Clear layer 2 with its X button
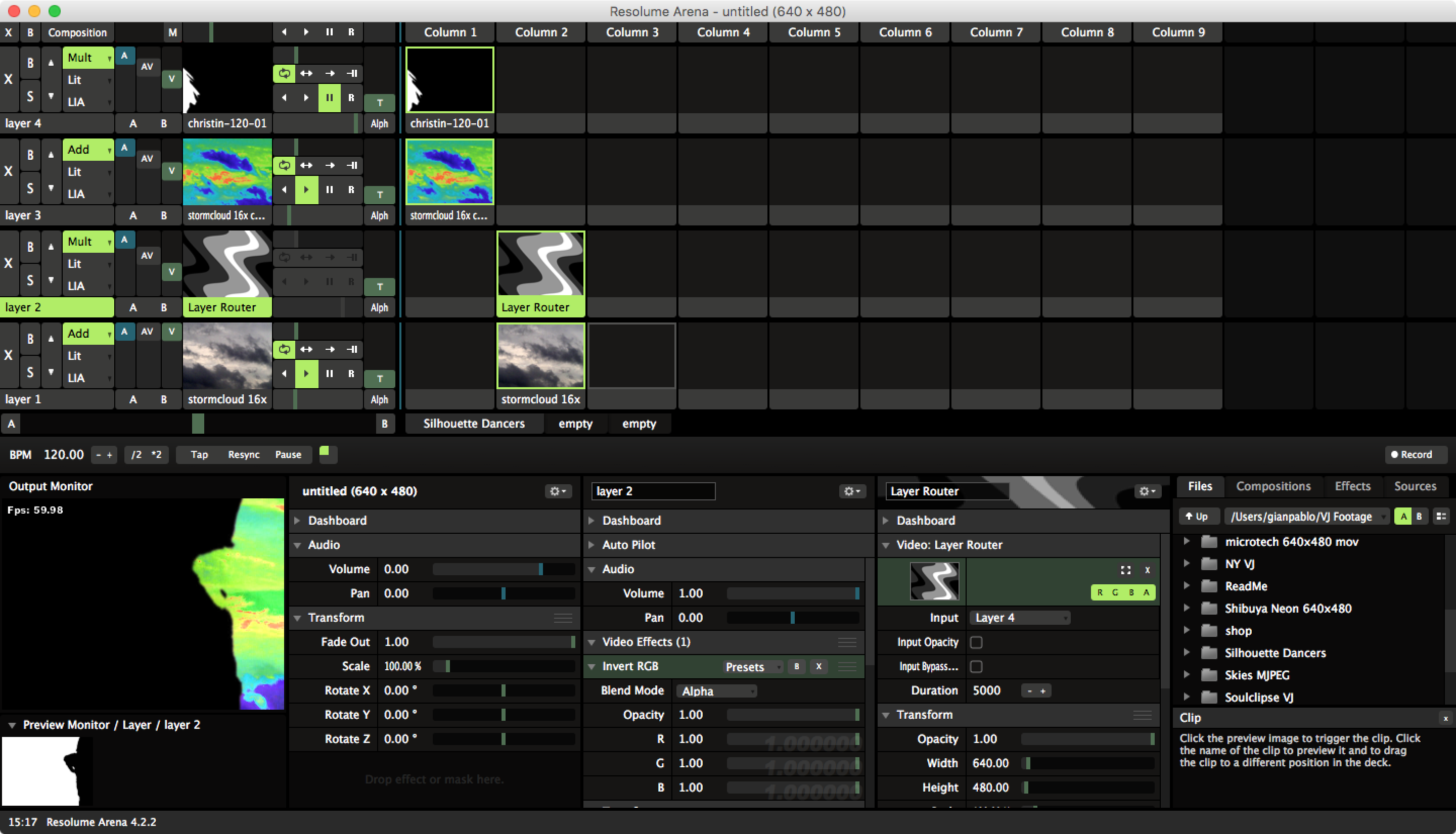1456x834 pixels. tap(9, 263)
